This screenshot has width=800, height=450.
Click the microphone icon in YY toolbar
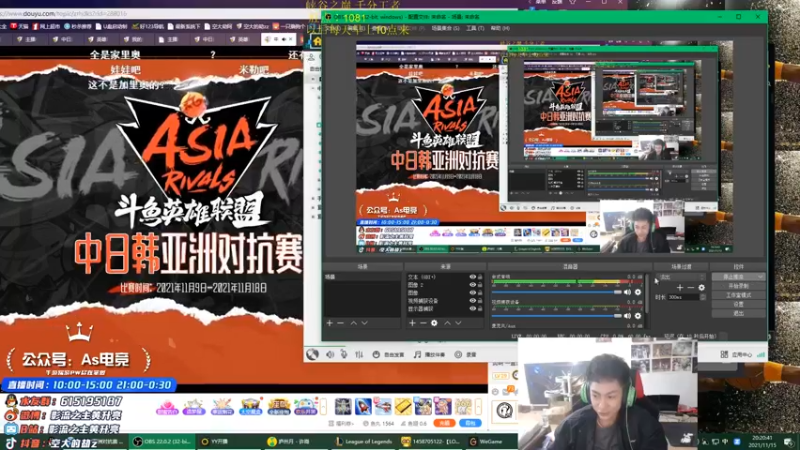pyautogui.click(x=344, y=355)
